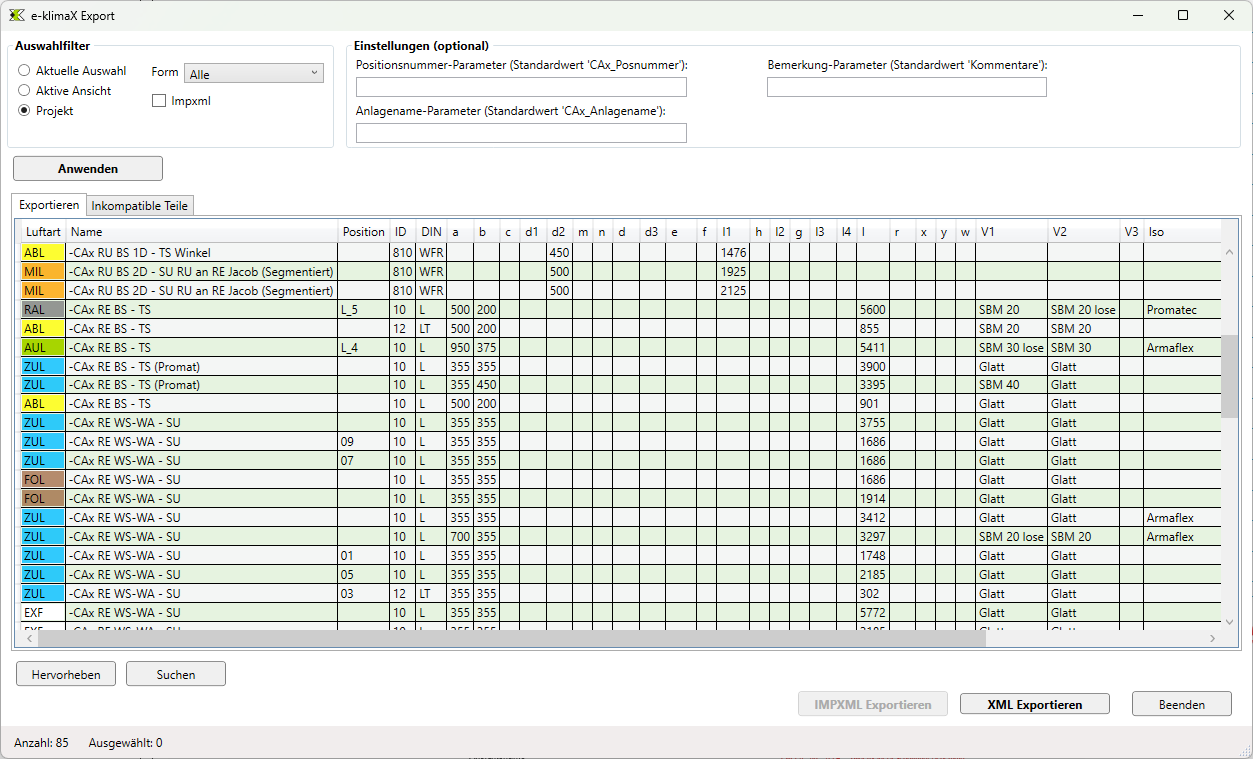Click the Suchen button
This screenshot has height=759, width=1253.
pyautogui.click(x=176, y=674)
